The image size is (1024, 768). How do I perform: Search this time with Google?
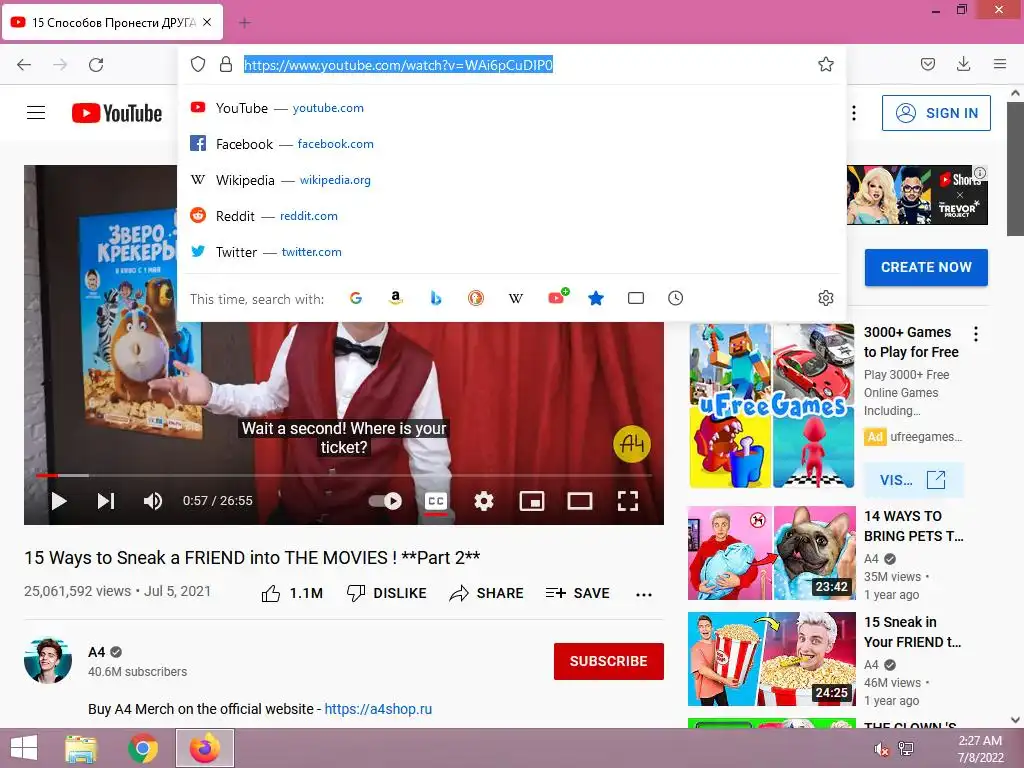pyautogui.click(x=356, y=298)
